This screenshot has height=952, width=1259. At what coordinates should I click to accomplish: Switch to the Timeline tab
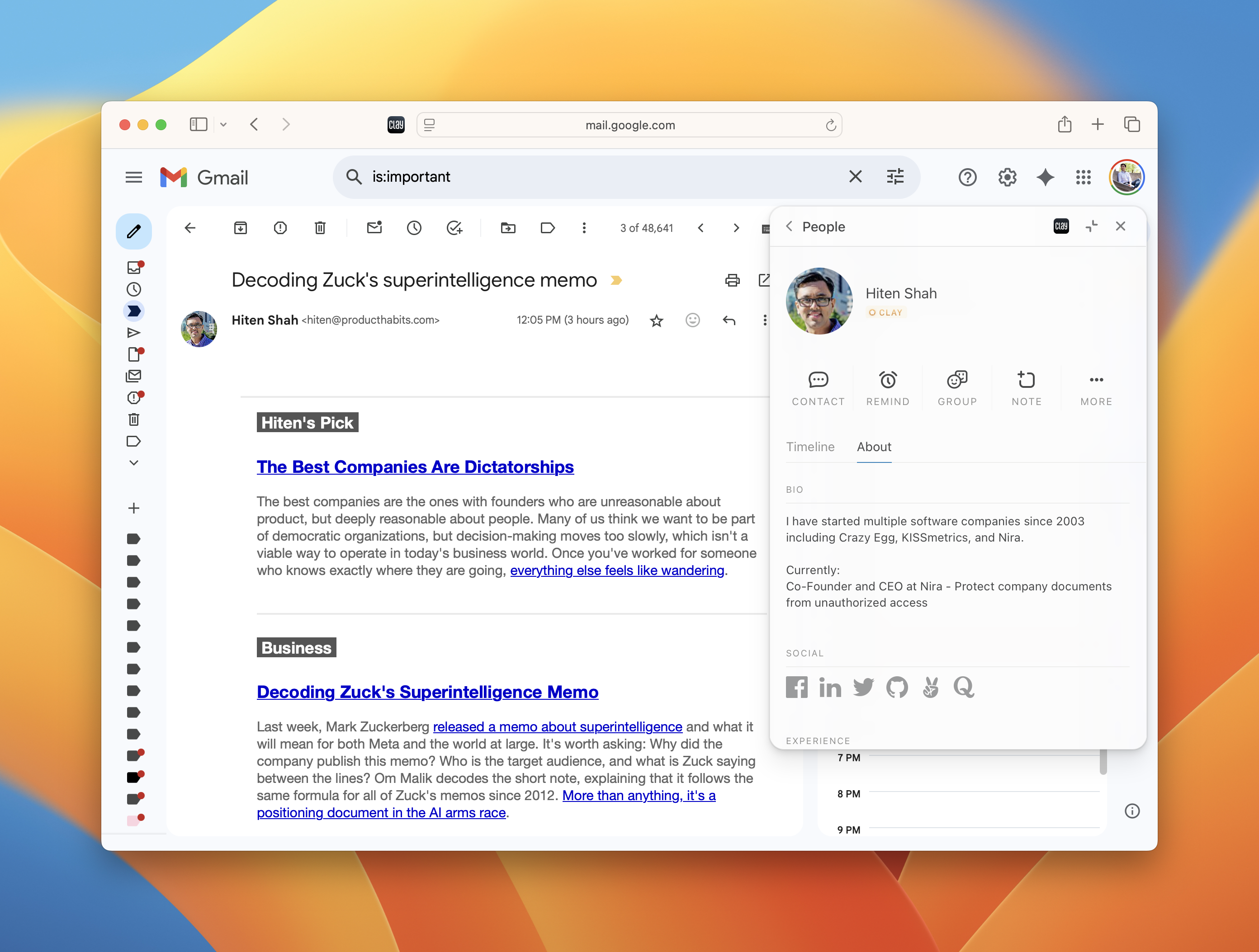click(x=810, y=447)
